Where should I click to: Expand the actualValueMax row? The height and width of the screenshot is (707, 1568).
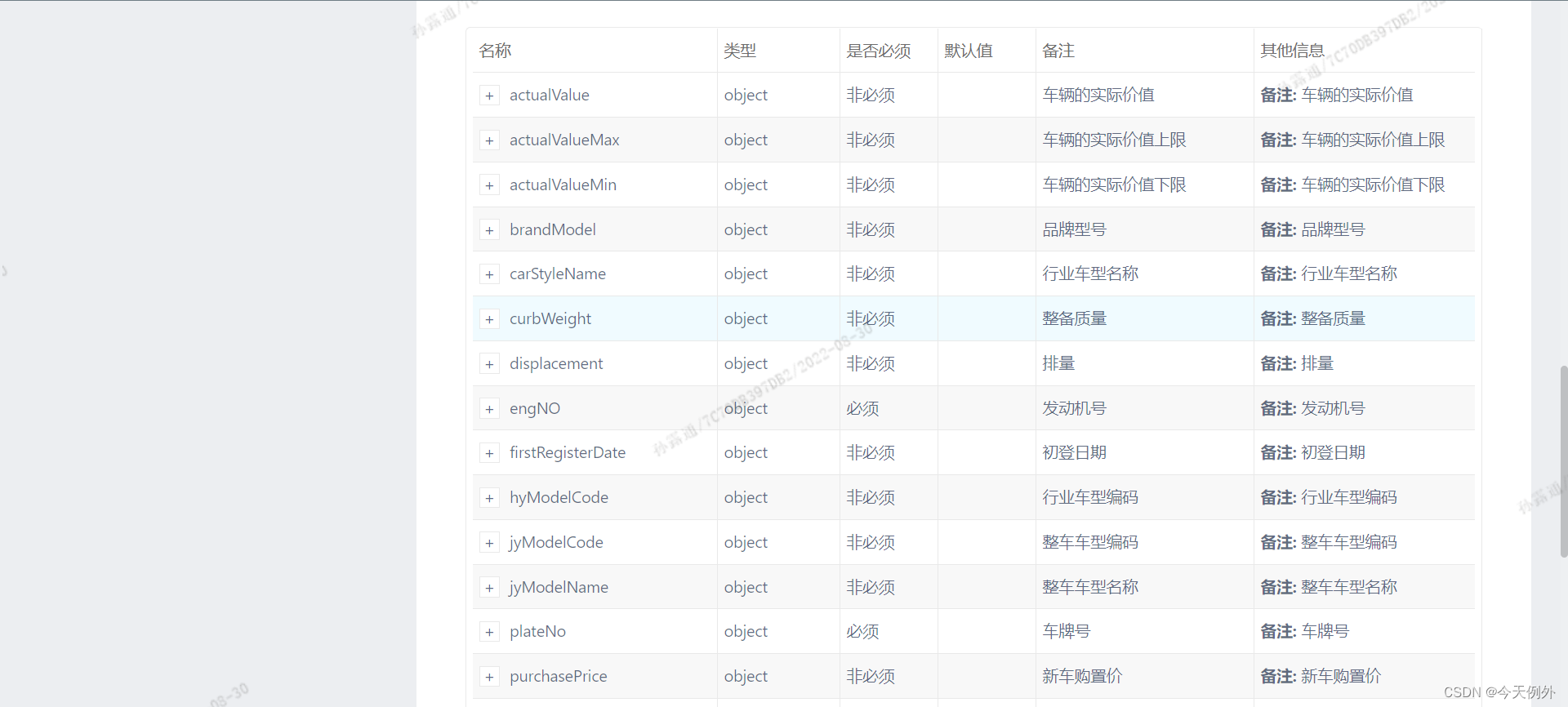(489, 140)
